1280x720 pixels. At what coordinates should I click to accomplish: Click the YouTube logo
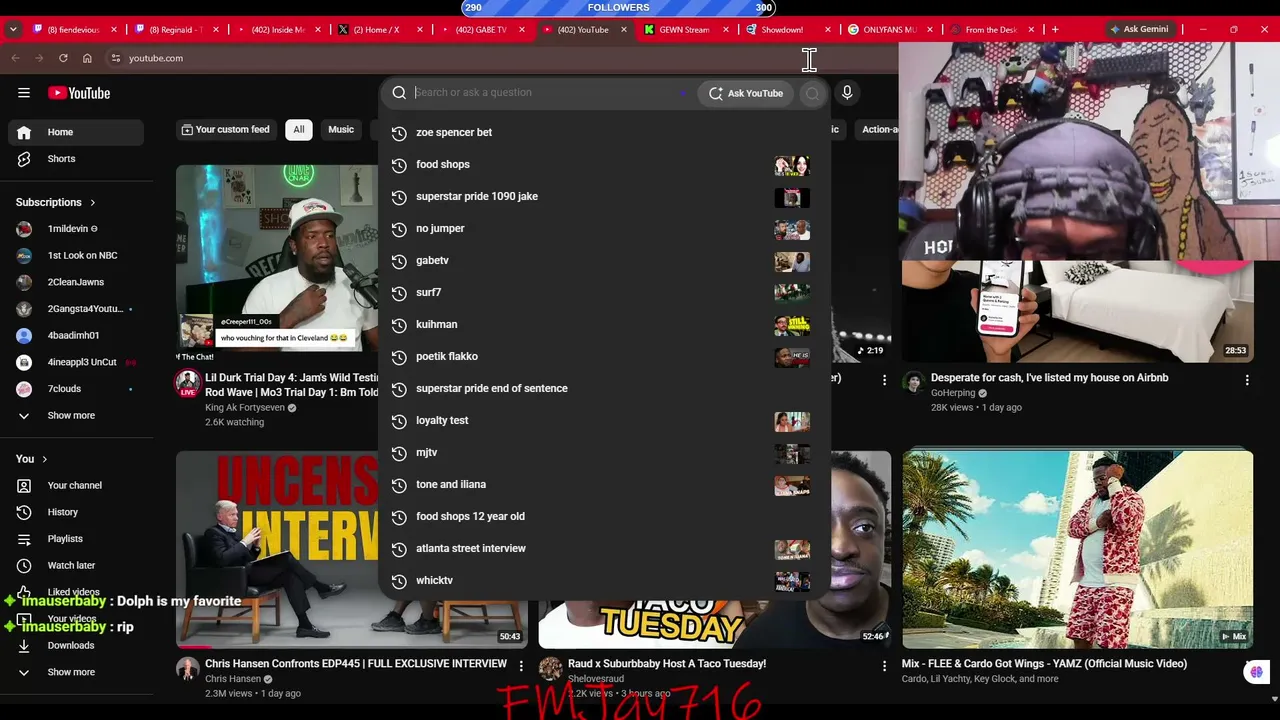point(79,93)
